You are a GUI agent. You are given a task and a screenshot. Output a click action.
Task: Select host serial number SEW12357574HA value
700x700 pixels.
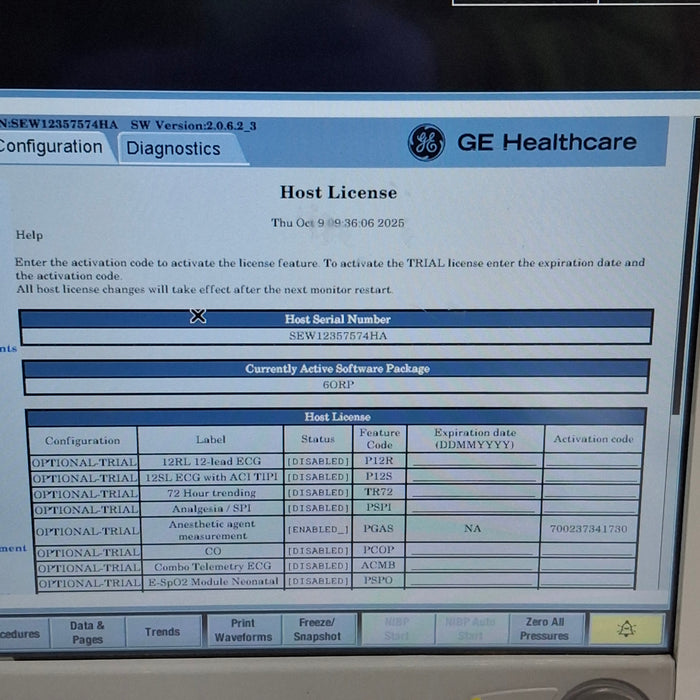coord(338,336)
